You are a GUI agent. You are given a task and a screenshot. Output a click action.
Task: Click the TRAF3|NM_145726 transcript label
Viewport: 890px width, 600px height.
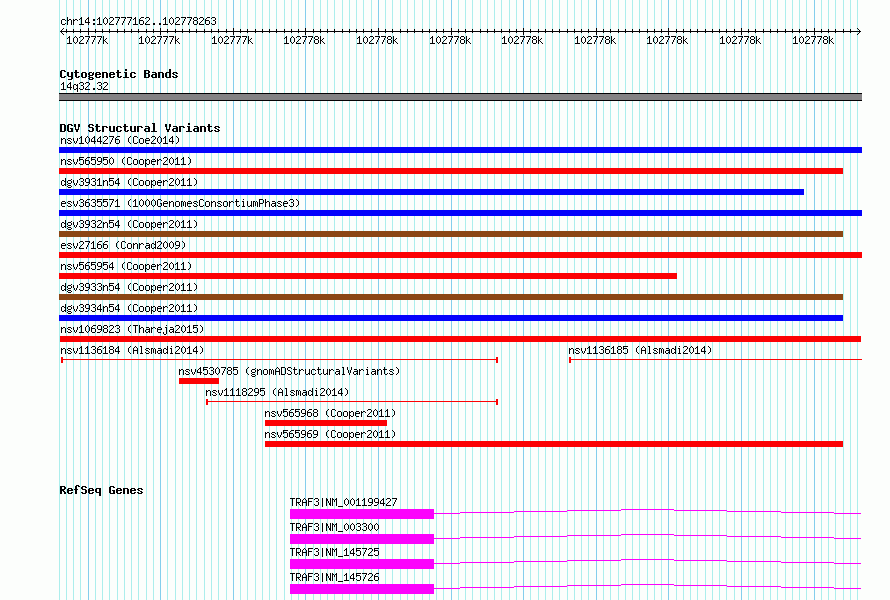pos(334,577)
